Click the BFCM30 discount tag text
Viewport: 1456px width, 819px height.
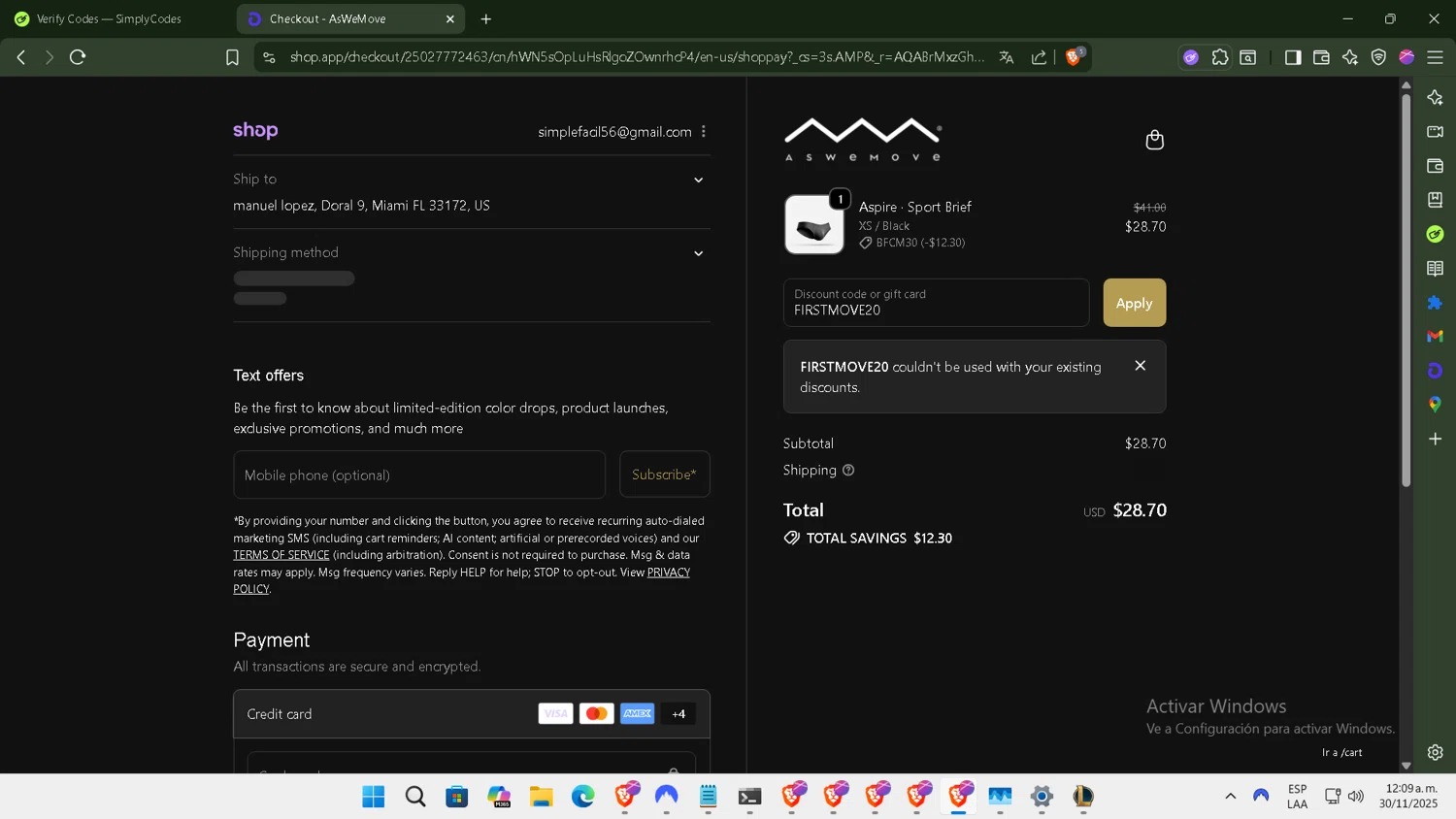[x=920, y=243]
